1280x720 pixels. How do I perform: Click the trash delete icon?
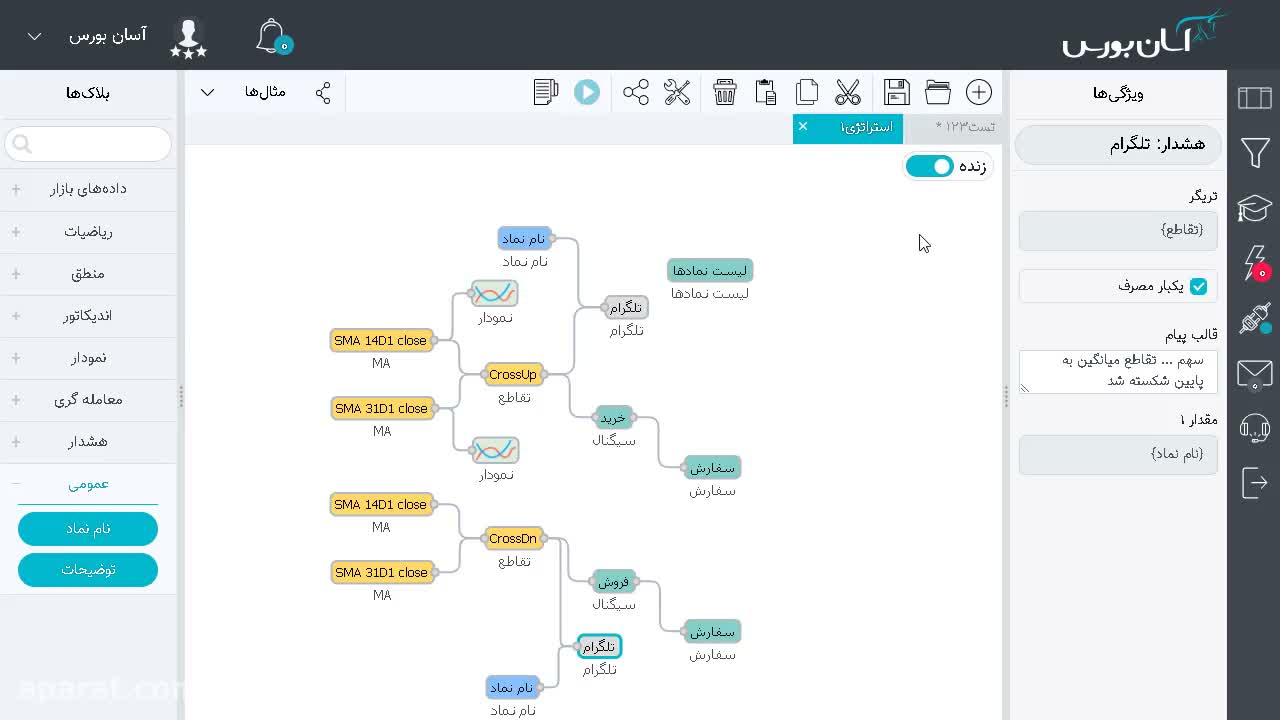click(x=725, y=92)
